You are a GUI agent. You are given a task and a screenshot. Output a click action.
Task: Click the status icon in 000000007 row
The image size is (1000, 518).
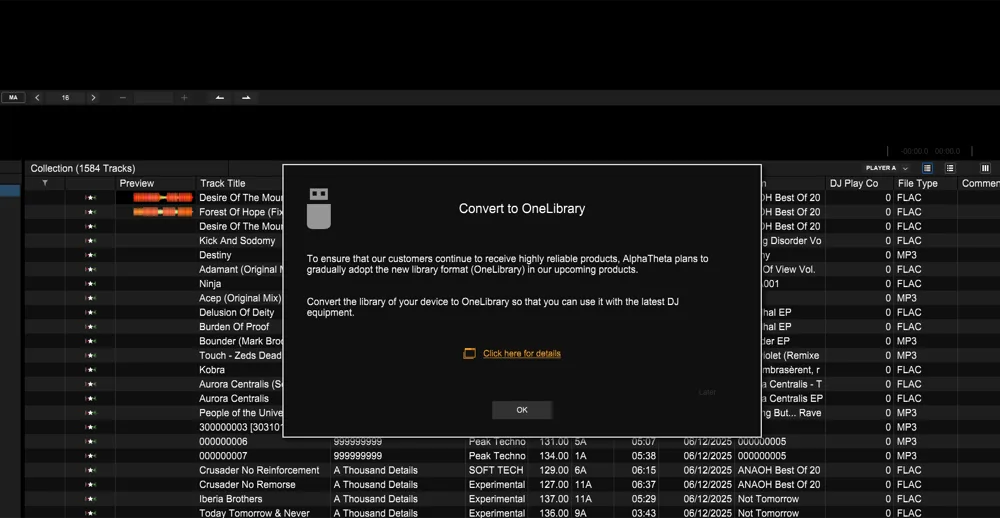tap(91, 456)
